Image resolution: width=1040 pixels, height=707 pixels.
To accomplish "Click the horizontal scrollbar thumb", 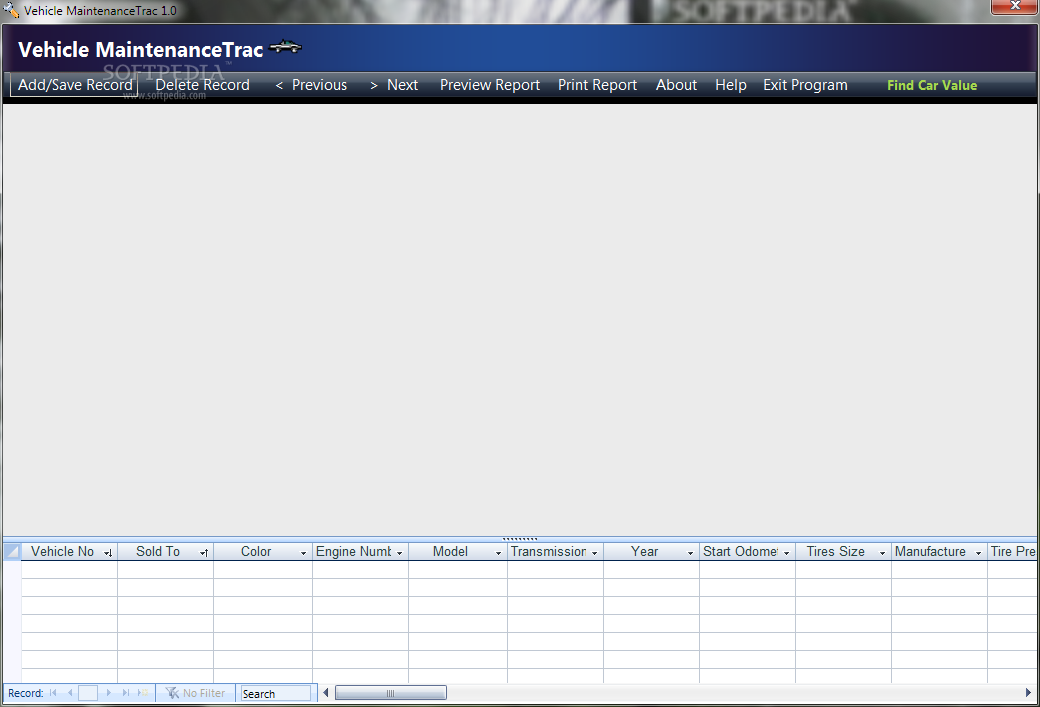I will 391,692.
